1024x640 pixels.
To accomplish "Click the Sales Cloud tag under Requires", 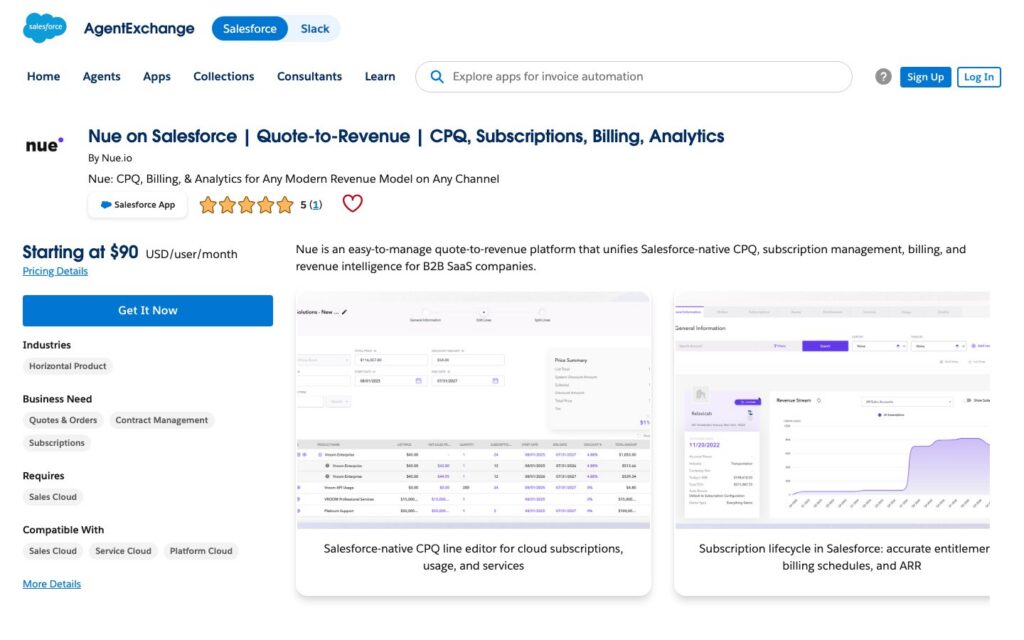I will click(53, 497).
